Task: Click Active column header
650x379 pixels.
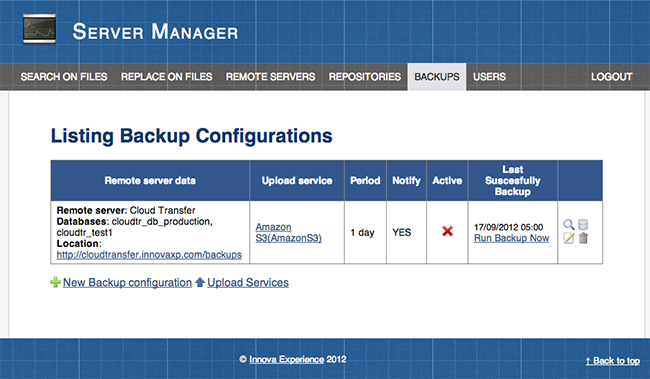Action: click(447, 180)
